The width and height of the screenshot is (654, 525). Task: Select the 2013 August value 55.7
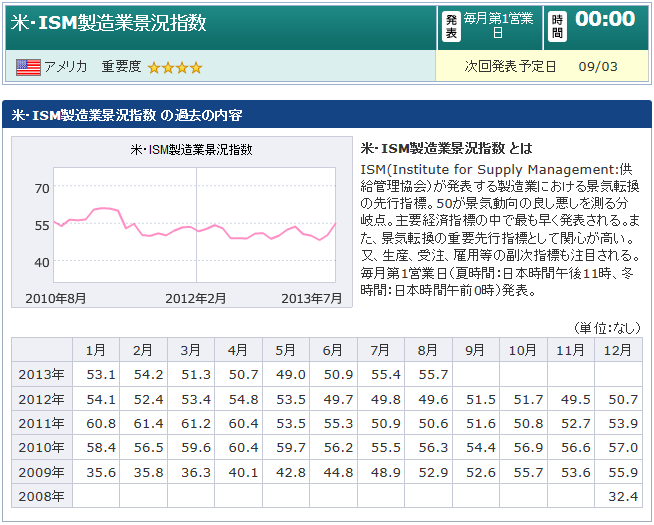coord(433,374)
